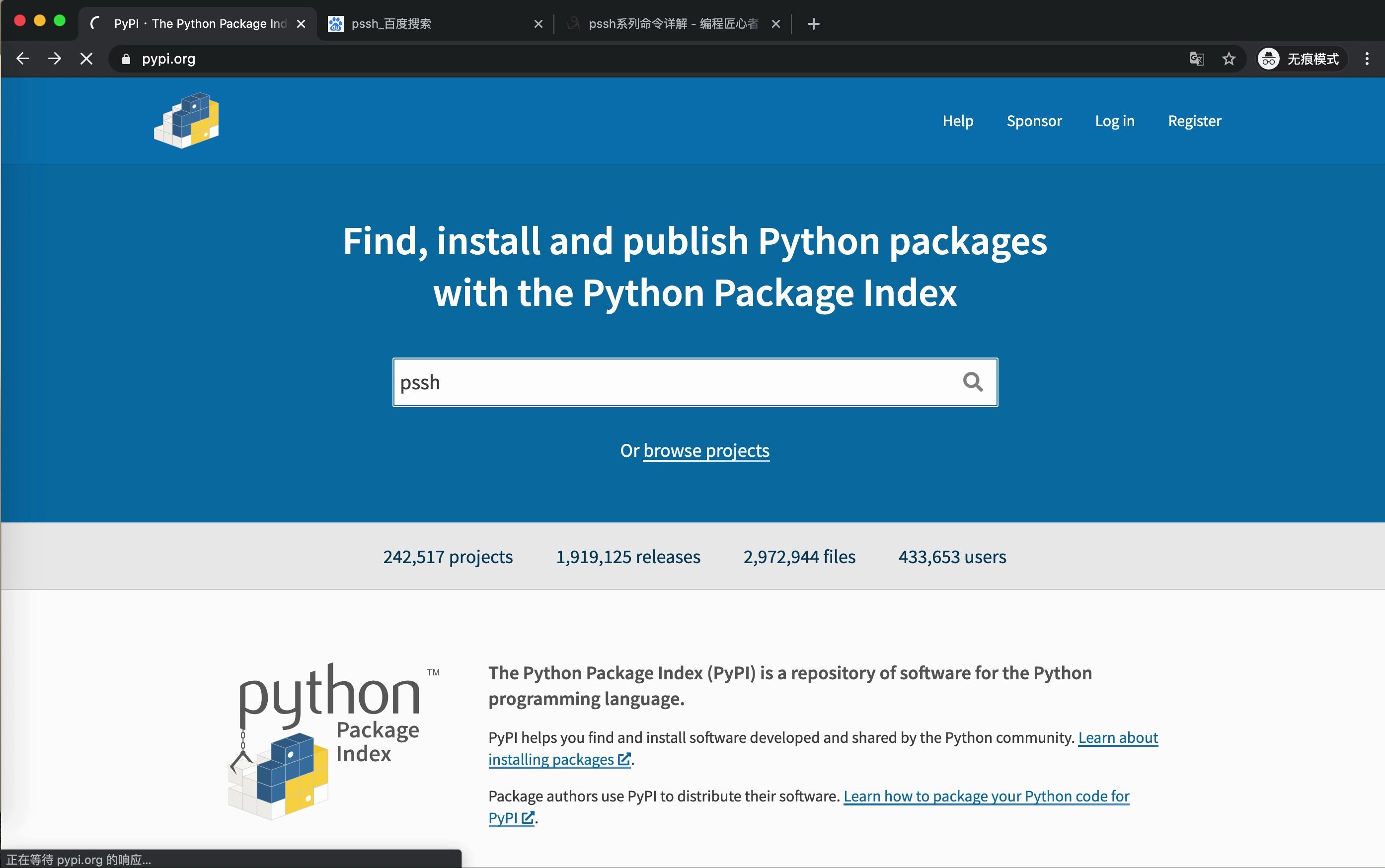Click the PyPI logo in the header
Viewport: 1385px width, 868px height.
click(187, 120)
